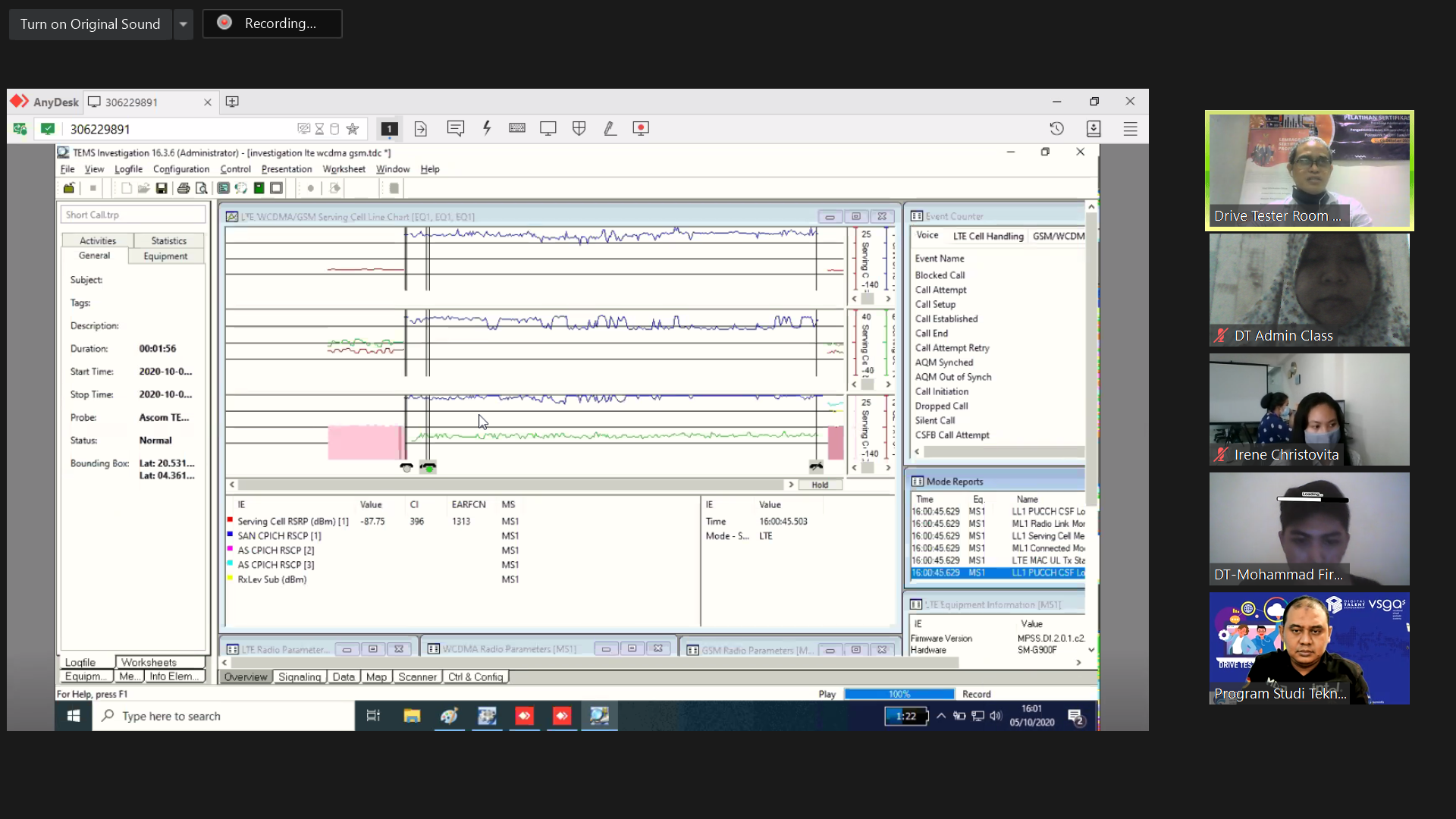This screenshot has width=1456, height=819.
Task: Toggle the Hold button under line chart
Action: pyautogui.click(x=820, y=485)
